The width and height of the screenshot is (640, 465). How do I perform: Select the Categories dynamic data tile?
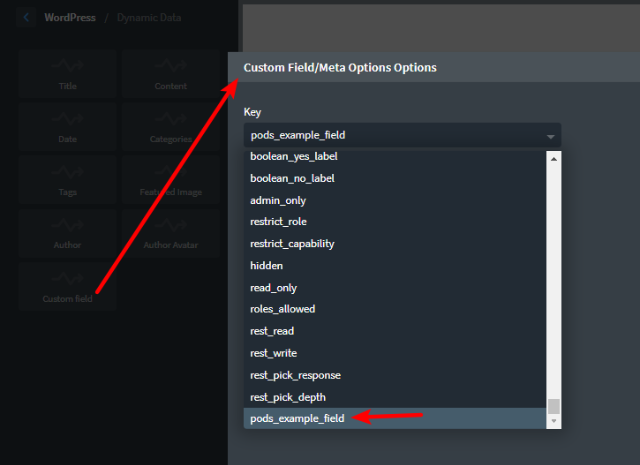pos(171,127)
